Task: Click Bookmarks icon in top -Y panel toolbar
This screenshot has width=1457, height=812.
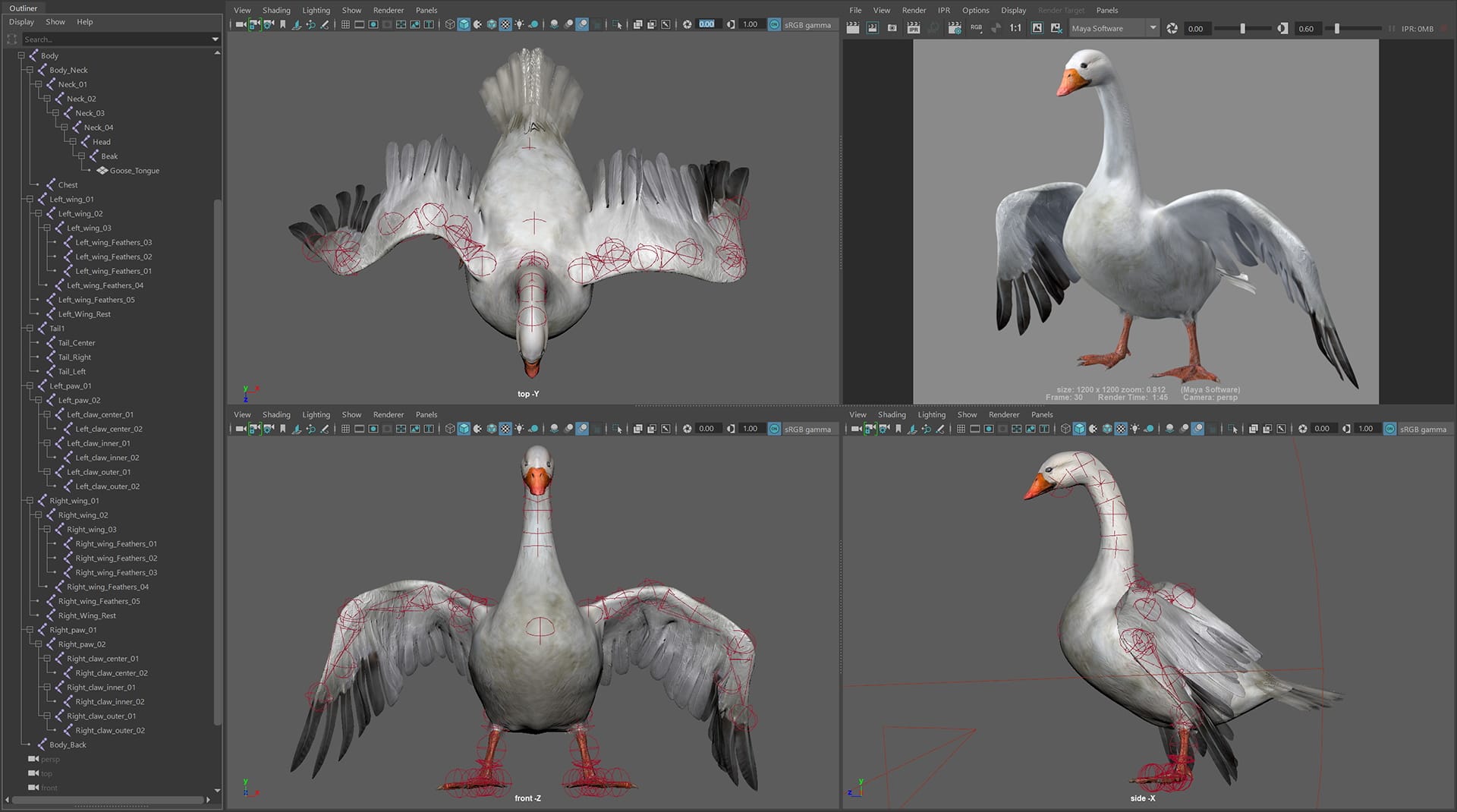Action: point(283,24)
